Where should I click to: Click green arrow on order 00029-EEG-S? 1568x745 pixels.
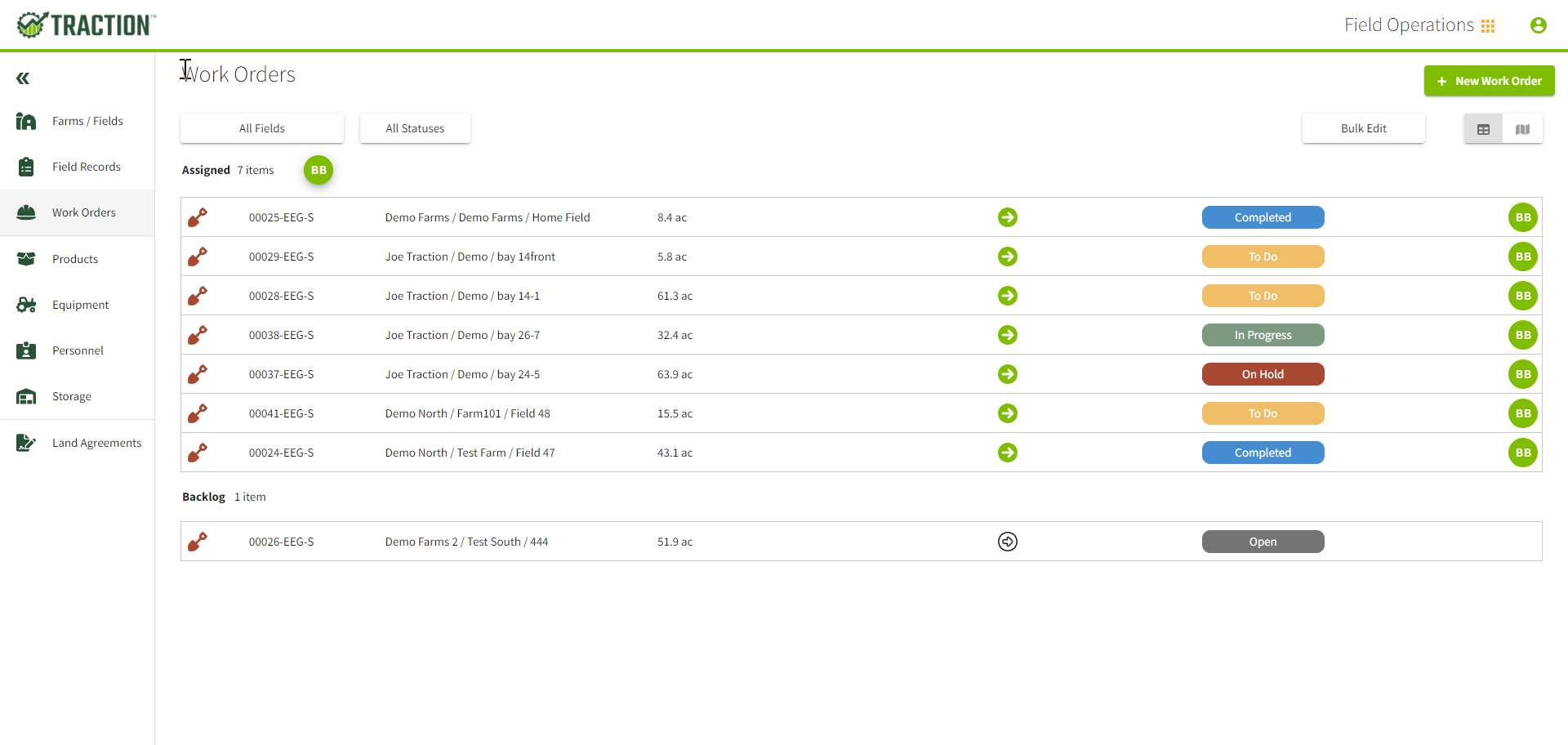click(1007, 257)
